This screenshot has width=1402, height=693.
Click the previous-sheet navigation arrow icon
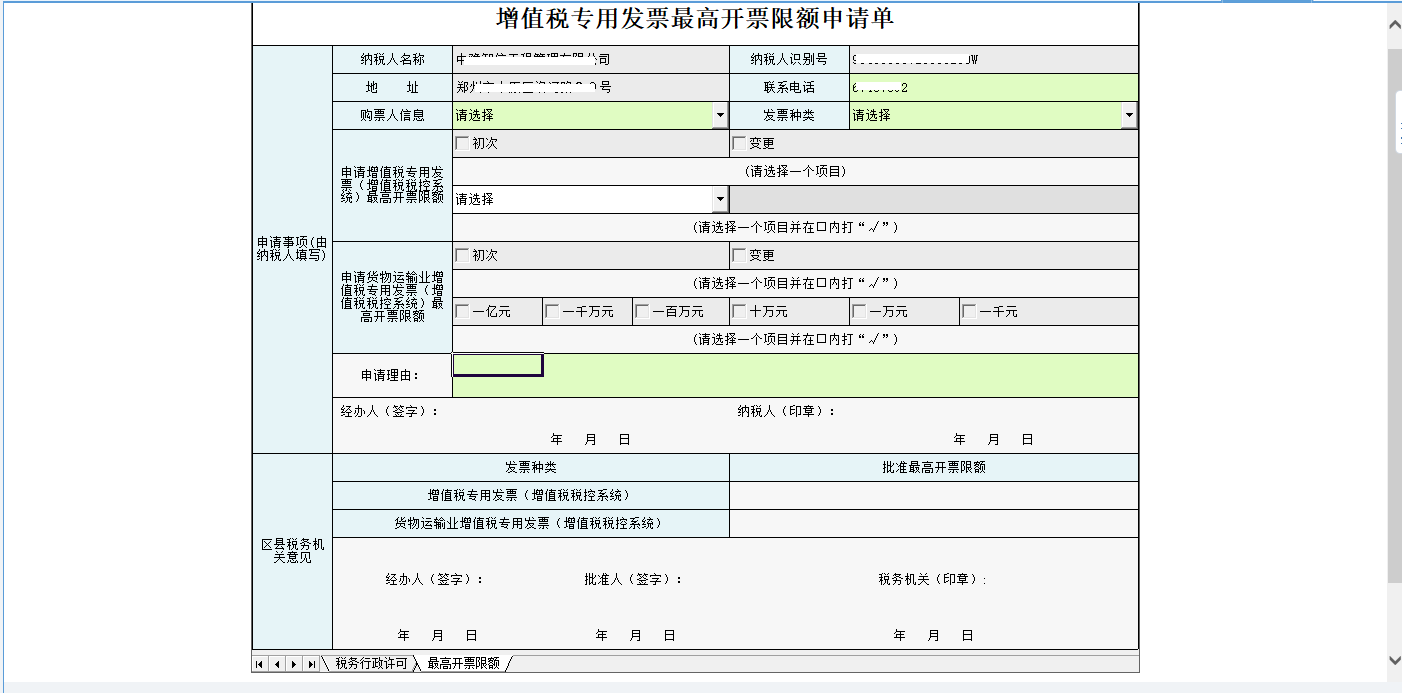coord(277,664)
